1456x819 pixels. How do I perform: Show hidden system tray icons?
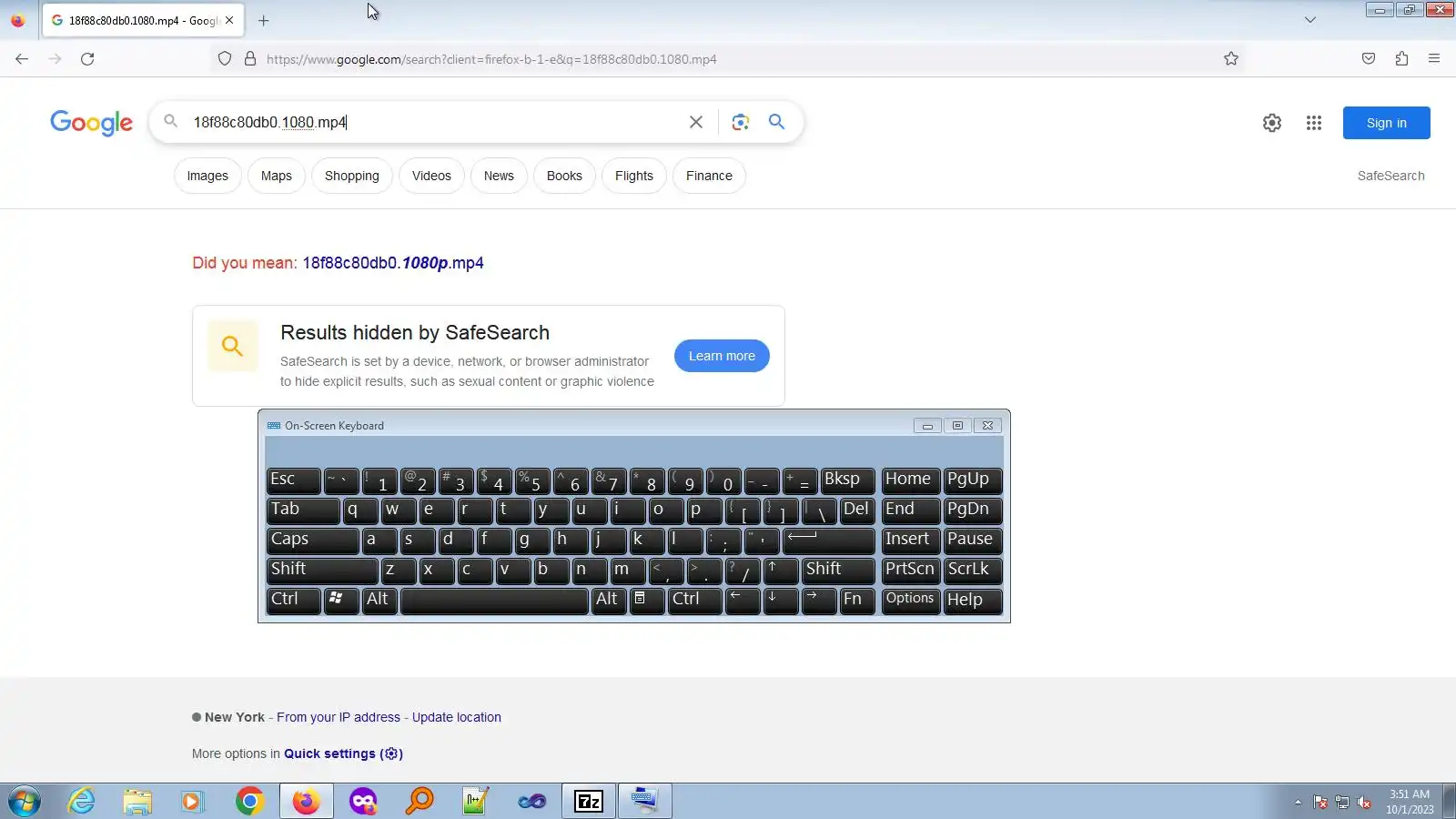(1298, 802)
